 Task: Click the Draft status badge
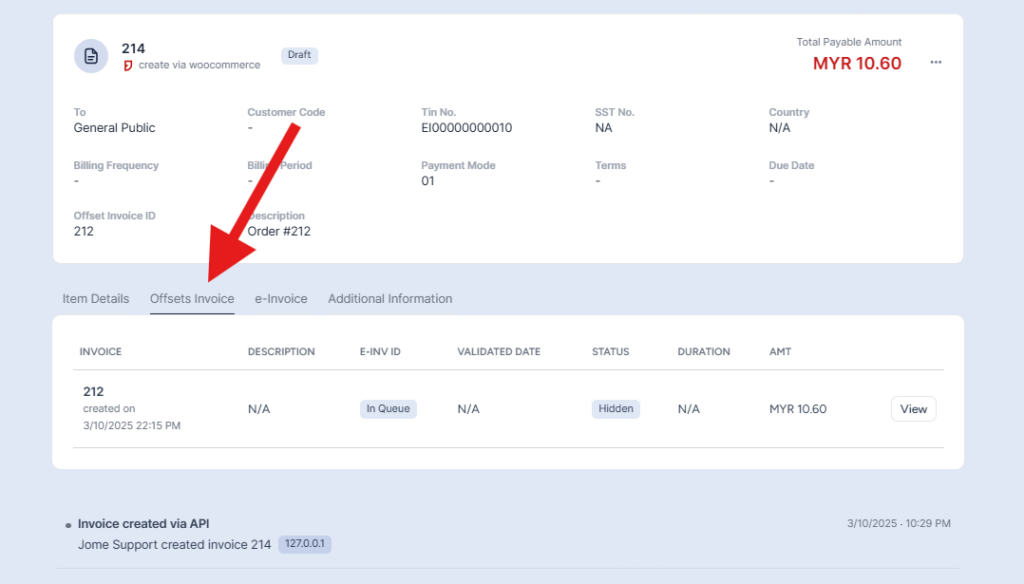[299, 55]
